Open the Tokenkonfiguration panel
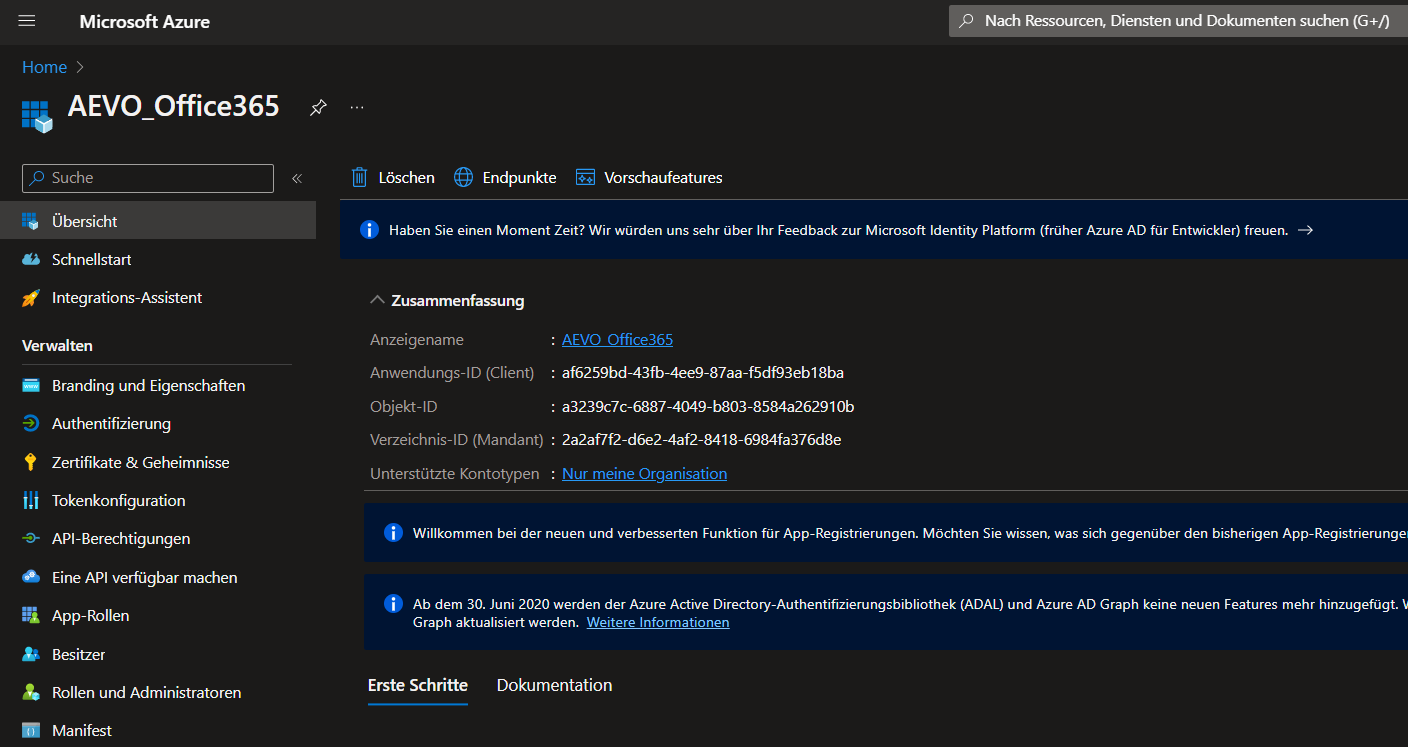The height and width of the screenshot is (747, 1408). [118, 500]
